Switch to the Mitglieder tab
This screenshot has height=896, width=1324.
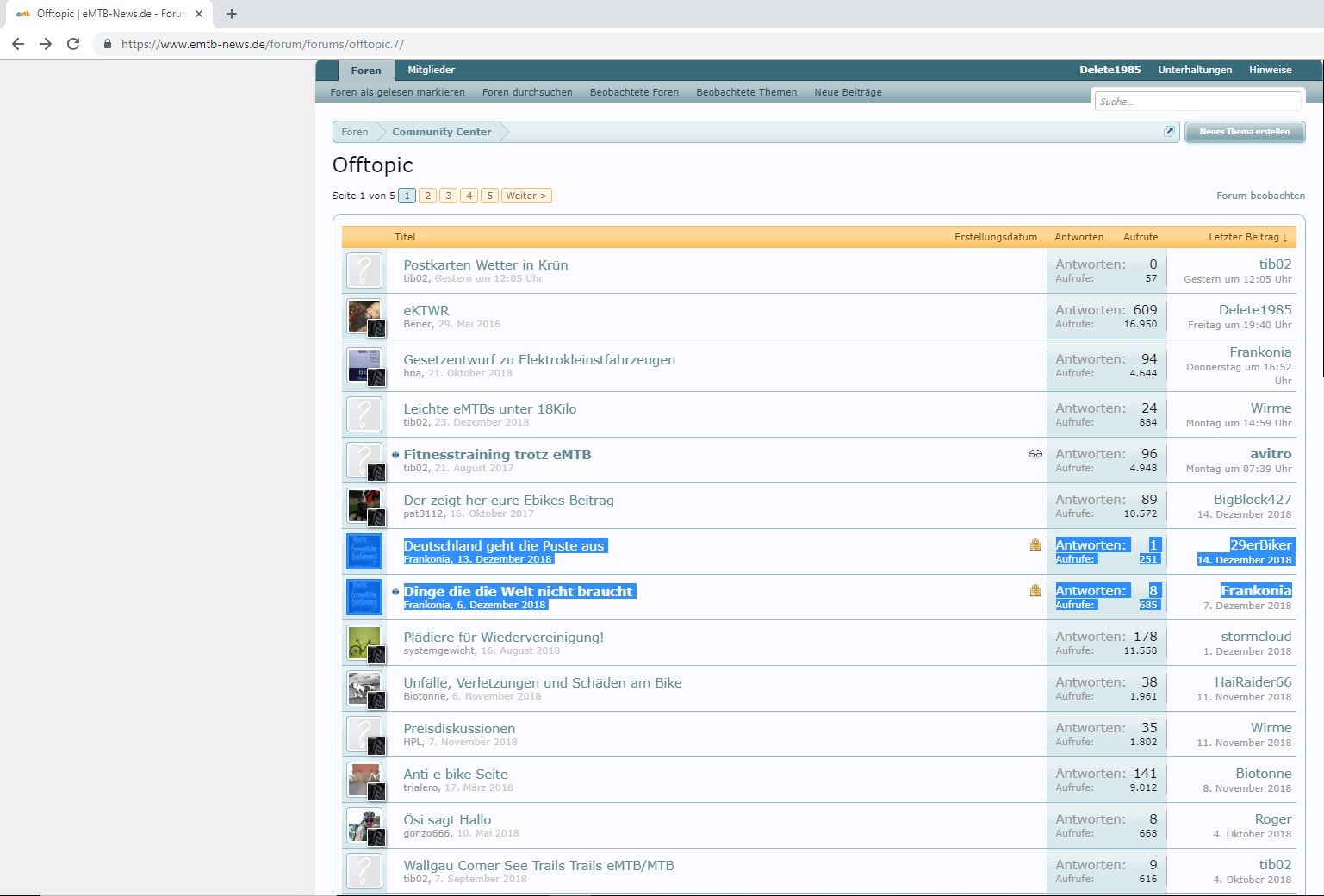(431, 70)
